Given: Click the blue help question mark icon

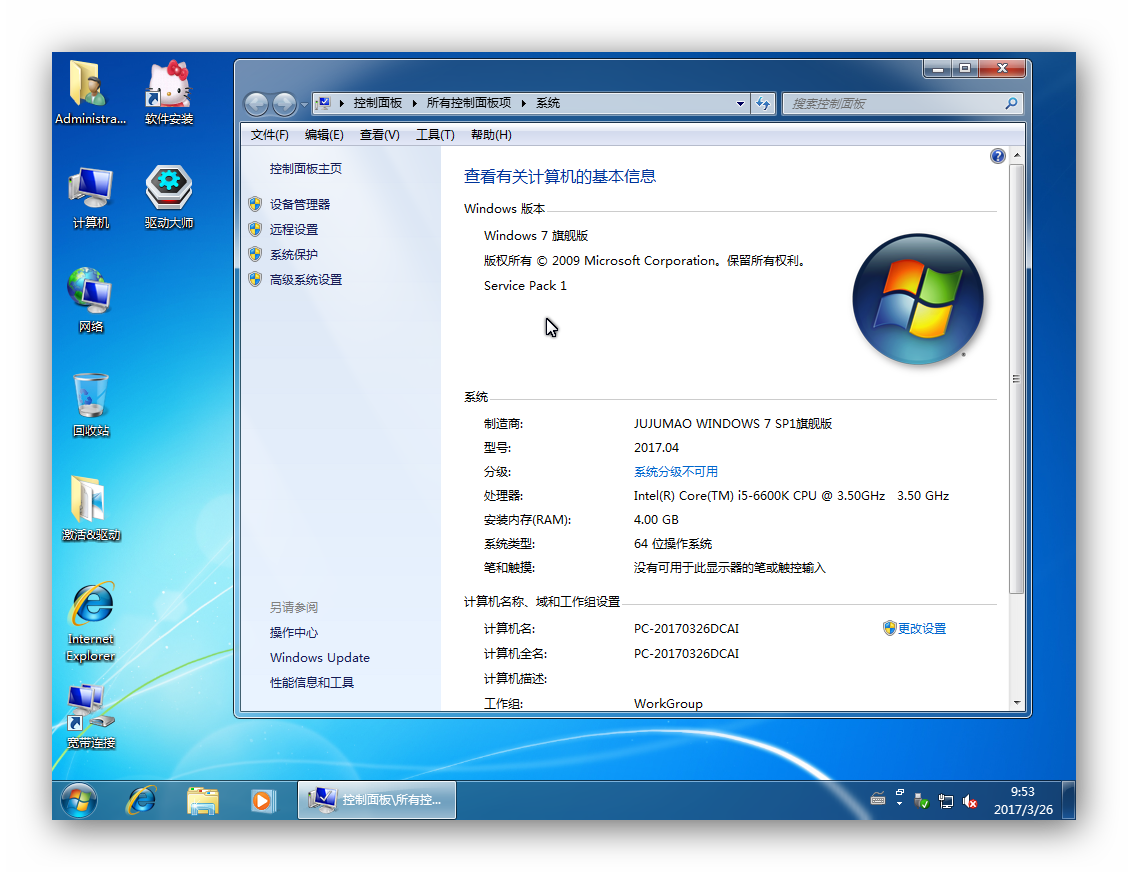Looking at the screenshot, I should pos(997,156).
